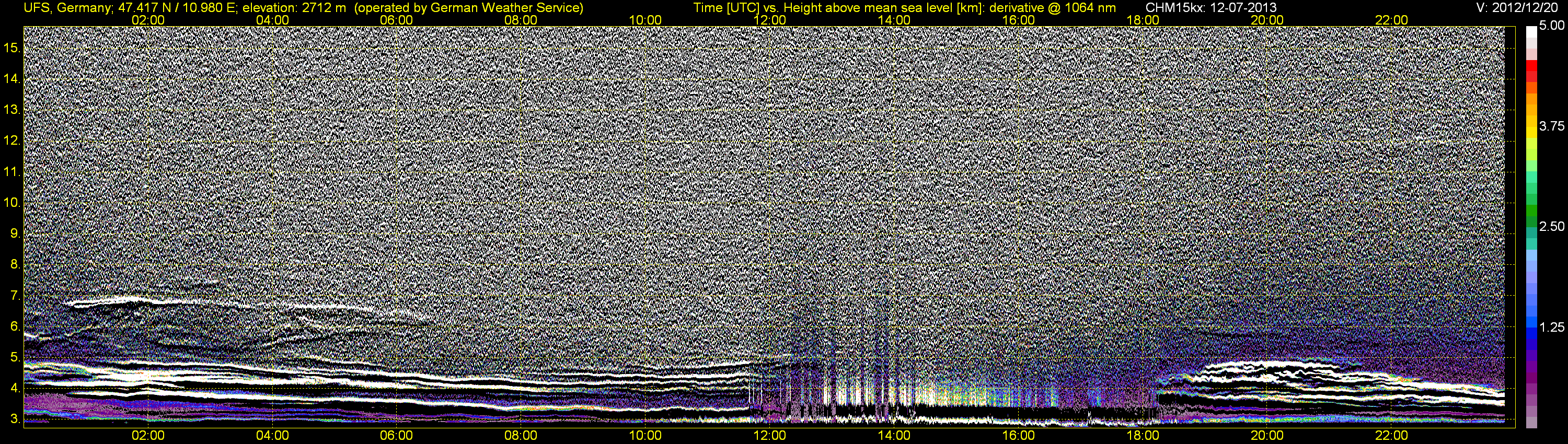1568x444 pixels.
Task: Click the 18:00 label on the top time axis
Action: pyautogui.click(x=1143, y=20)
